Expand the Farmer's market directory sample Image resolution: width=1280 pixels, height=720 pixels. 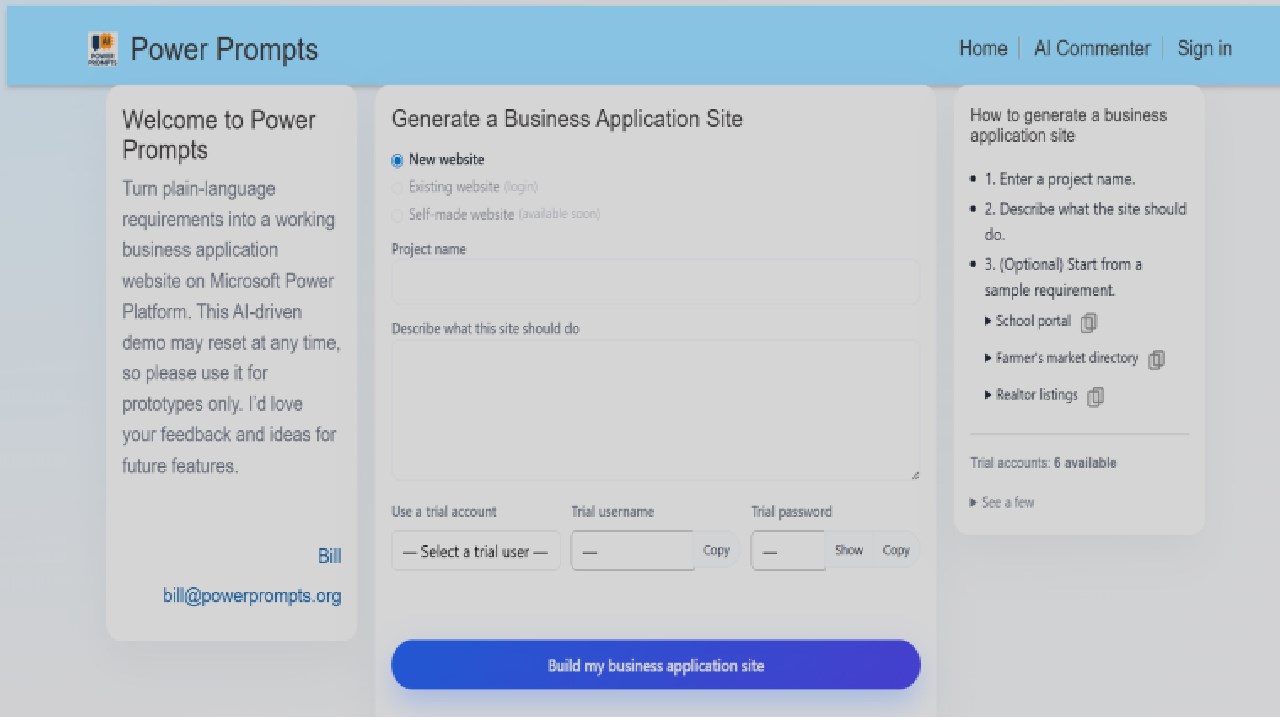(1061, 358)
